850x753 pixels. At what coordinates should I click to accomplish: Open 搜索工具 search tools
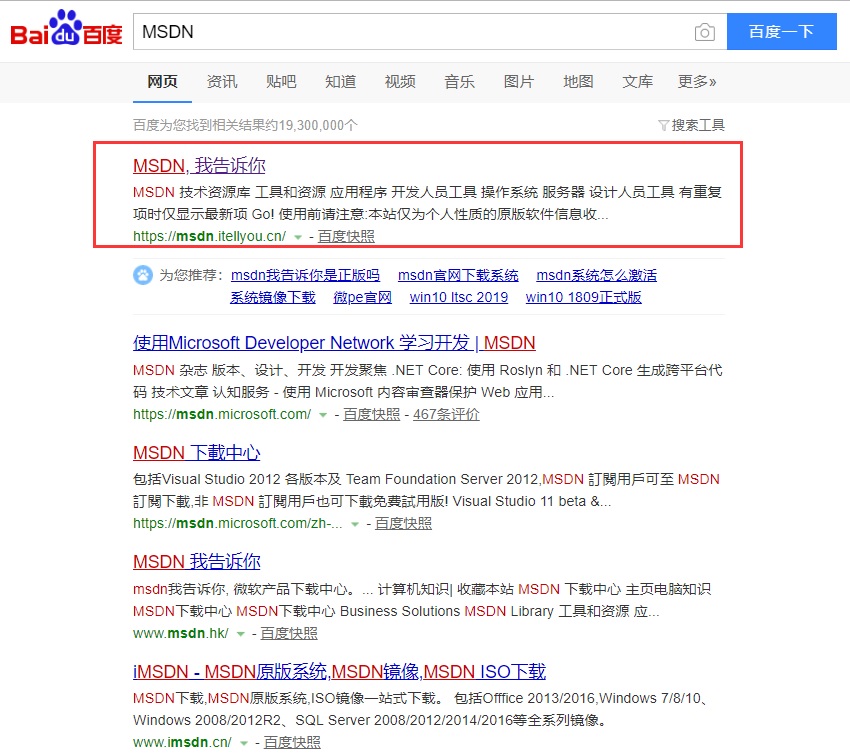tap(698, 125)
